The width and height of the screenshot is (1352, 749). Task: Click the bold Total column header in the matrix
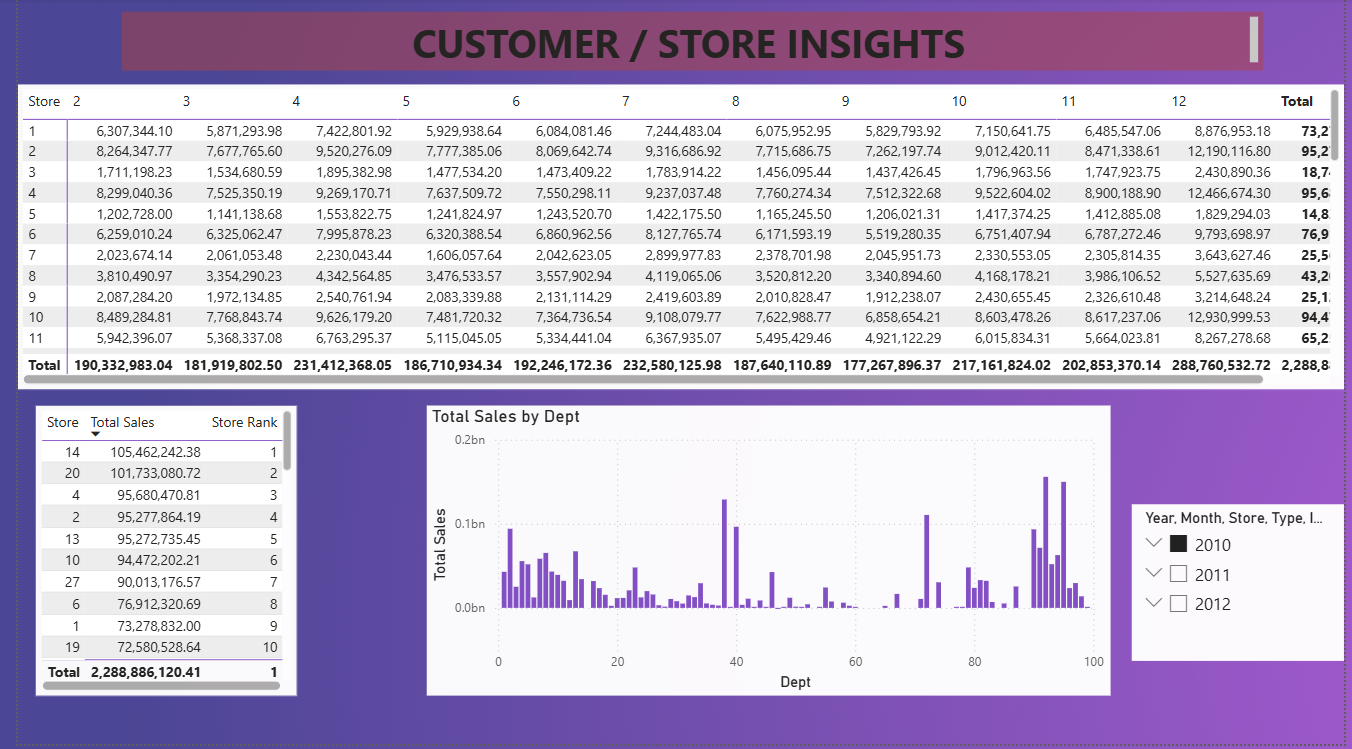point(1297,101)
